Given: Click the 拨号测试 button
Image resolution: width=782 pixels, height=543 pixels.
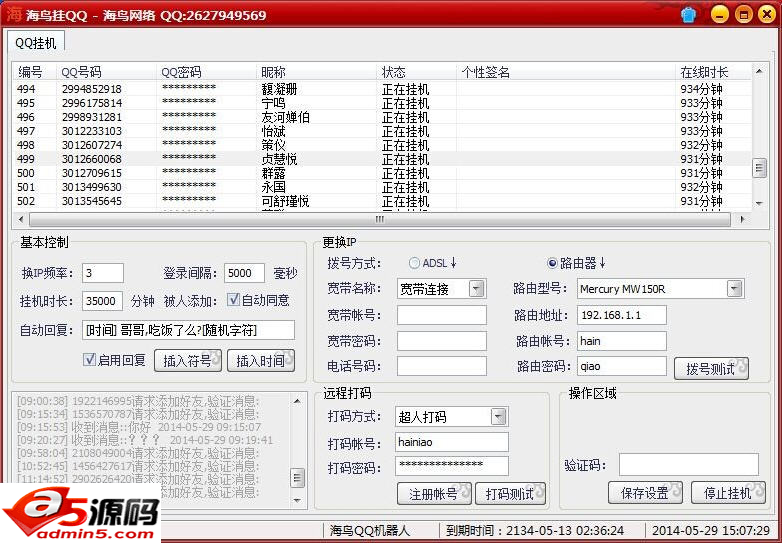Looking at the screenshot, I should pyautogui.click(x=711, y=368).
